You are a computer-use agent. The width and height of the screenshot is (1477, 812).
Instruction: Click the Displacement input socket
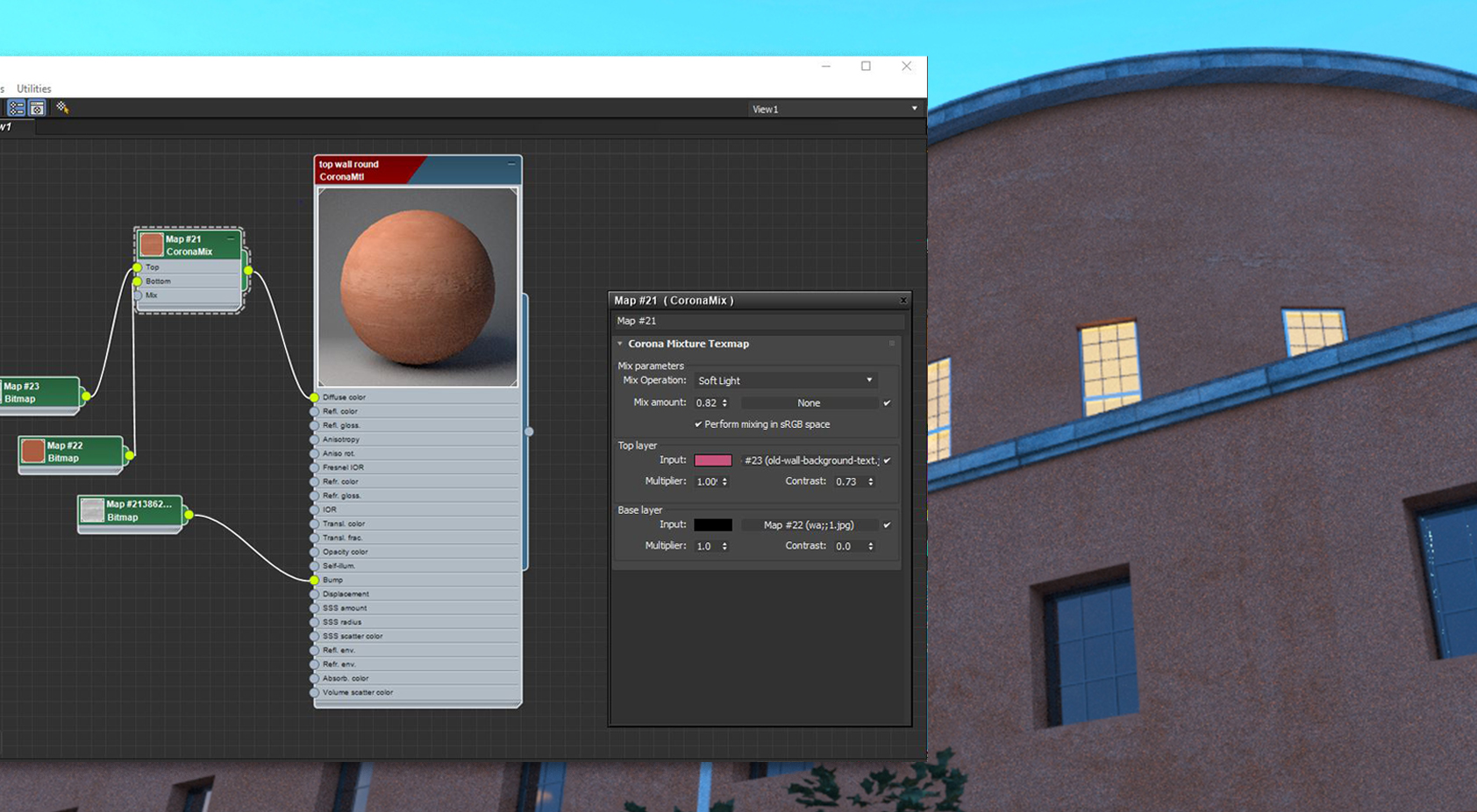click(314, 594)
